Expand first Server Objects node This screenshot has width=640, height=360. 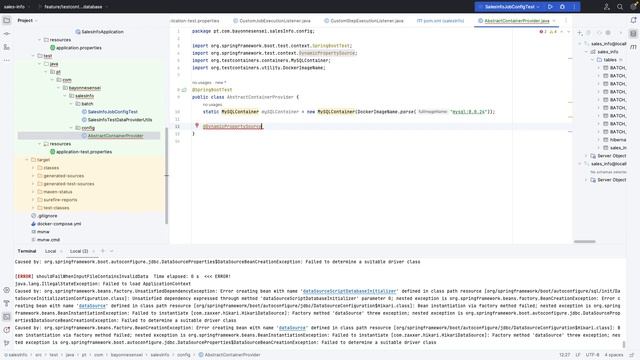point(586,156)
